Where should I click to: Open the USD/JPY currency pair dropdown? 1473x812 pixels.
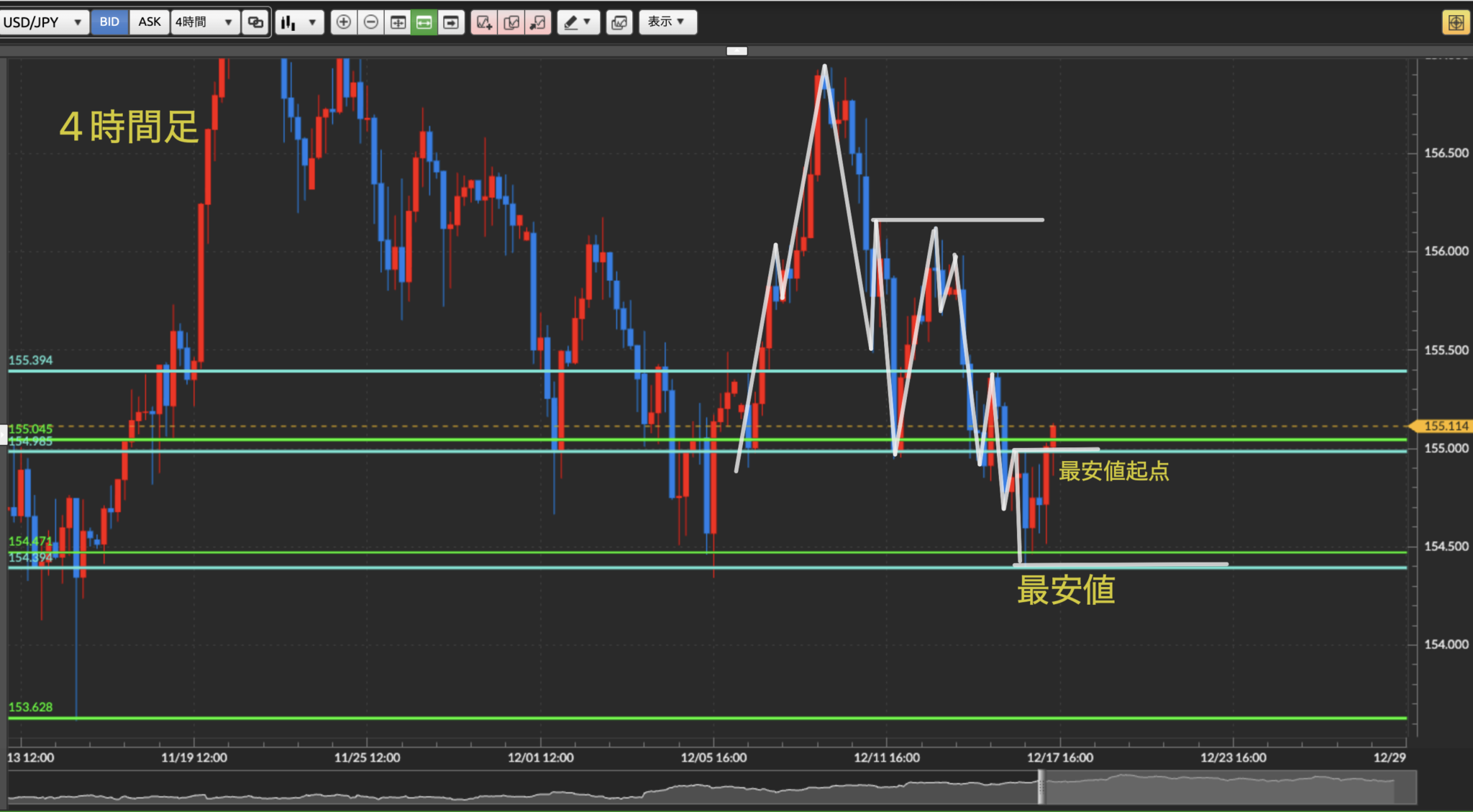43,22
